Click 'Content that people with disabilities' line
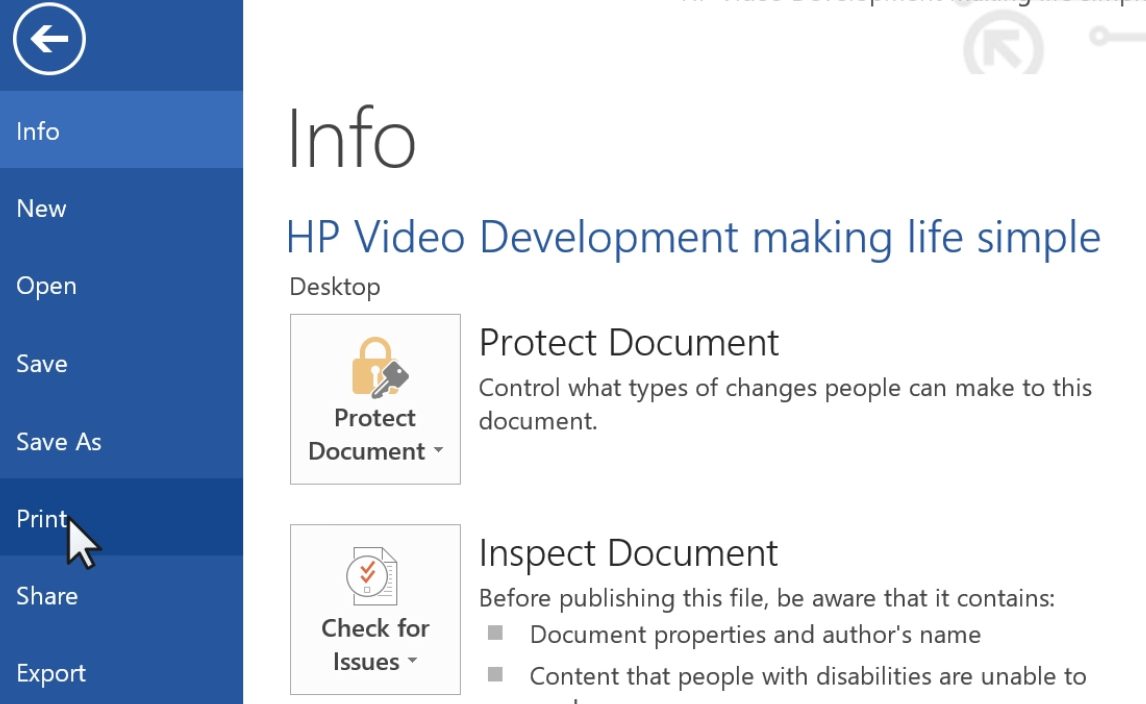Image resolution: width=1146 pixels, height=704 pixels. coord(808,677)
